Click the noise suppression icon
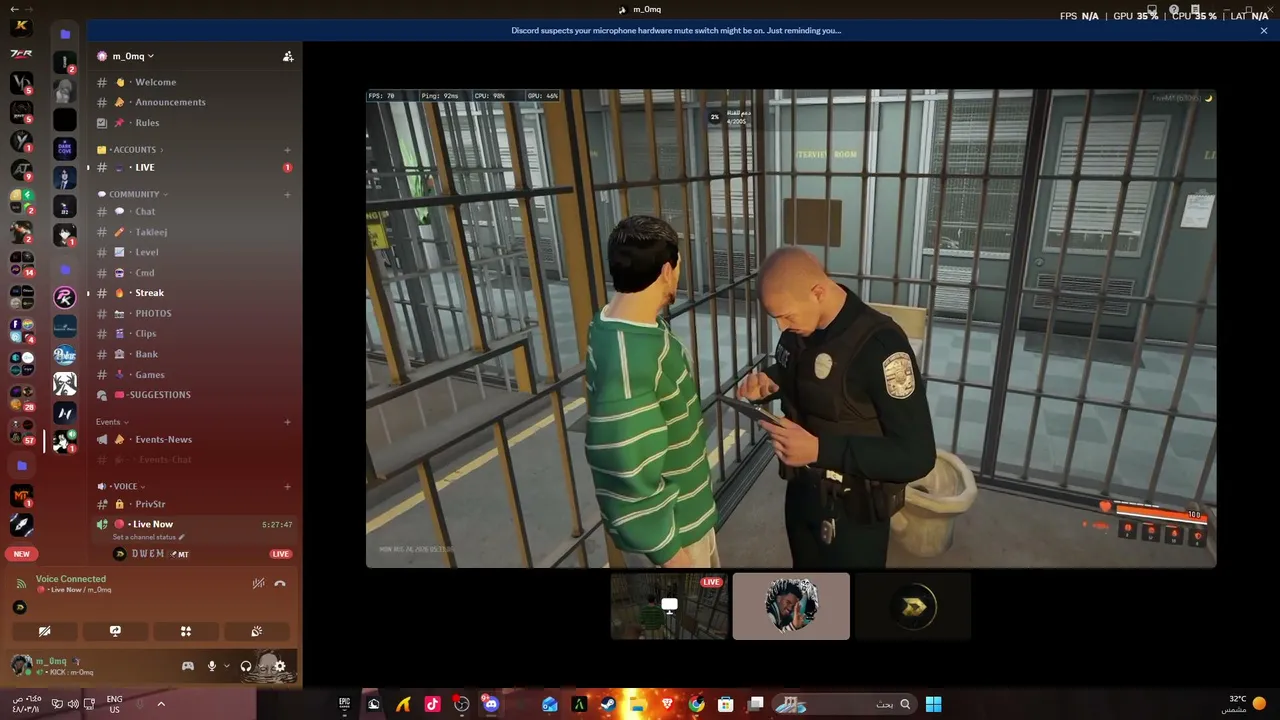 (x=258, y=583)
